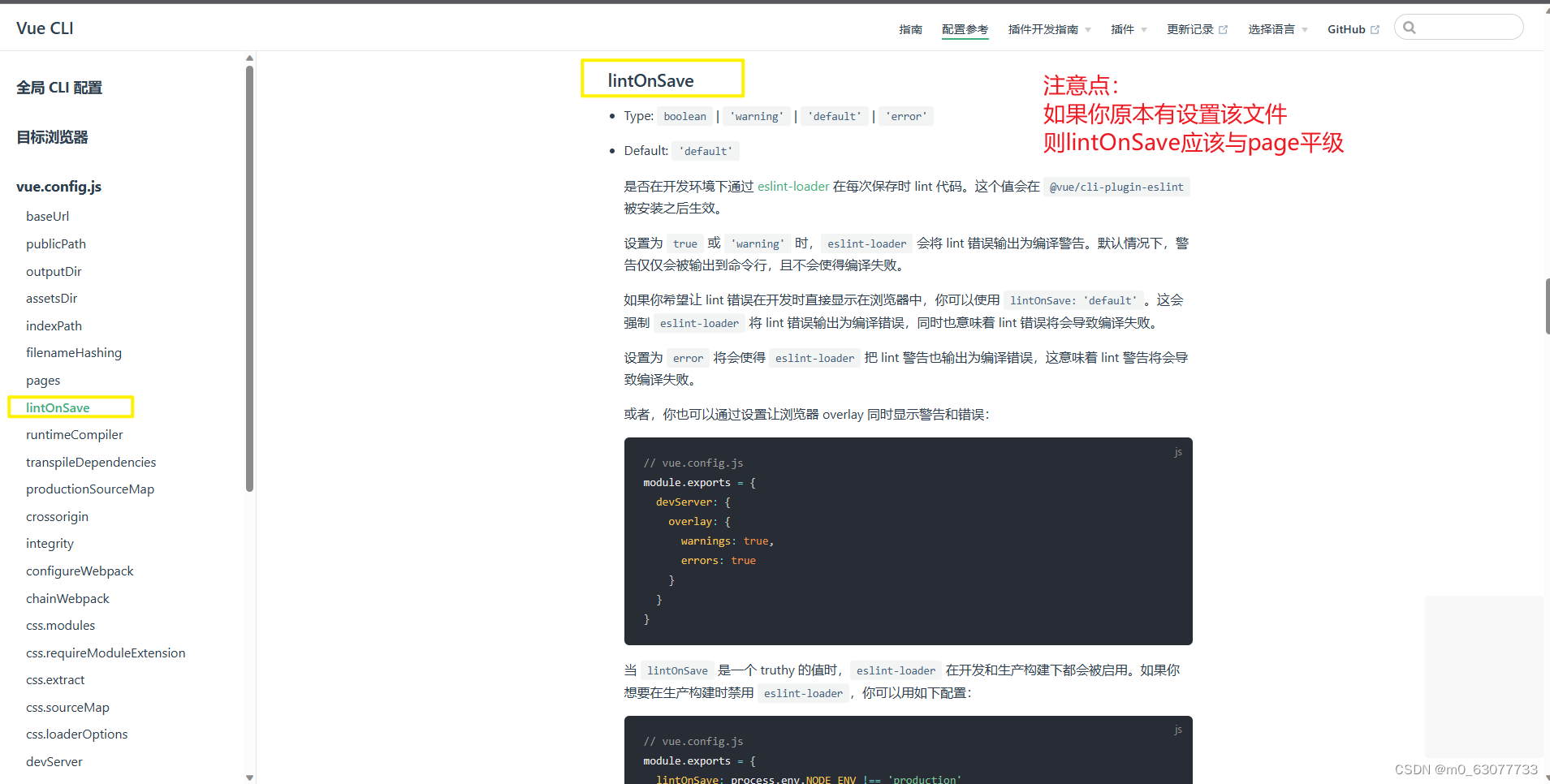Go to pages in the sidebar

click(x=43, y=381)
